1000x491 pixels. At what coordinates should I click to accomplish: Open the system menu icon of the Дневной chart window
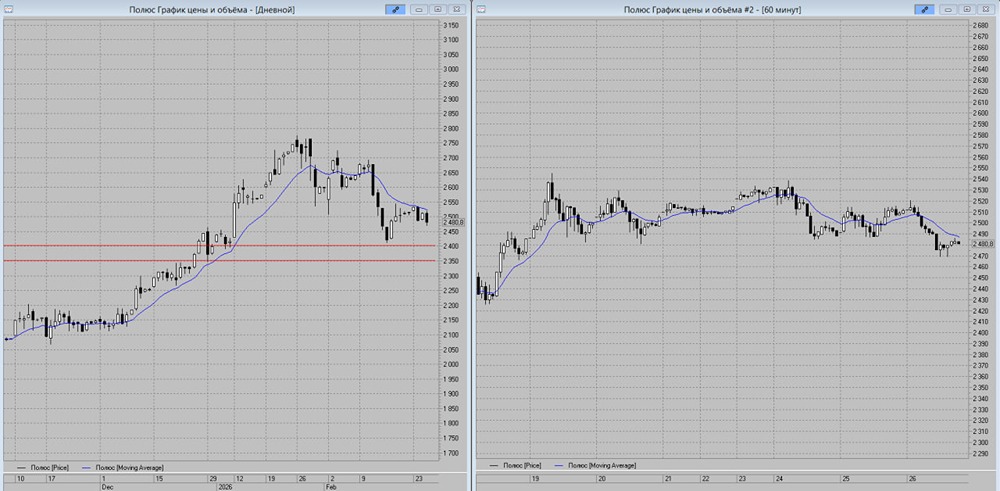[6, 9]
